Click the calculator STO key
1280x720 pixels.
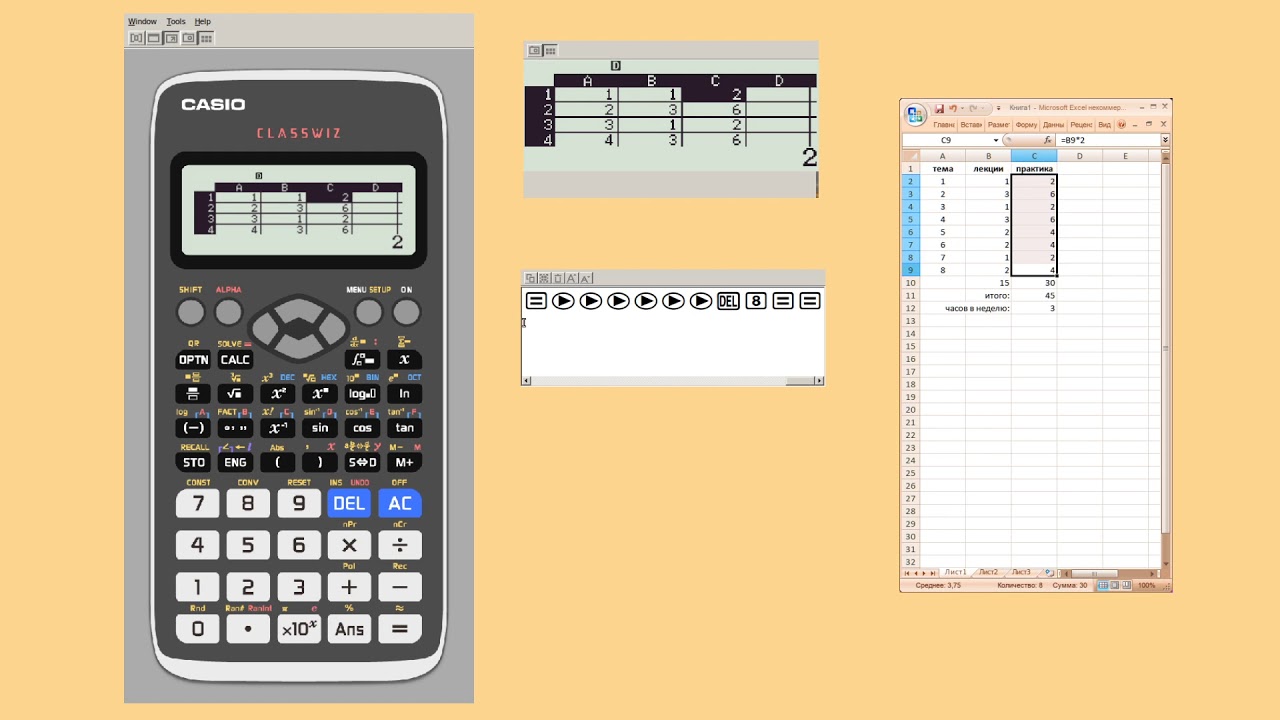[193, 462]
